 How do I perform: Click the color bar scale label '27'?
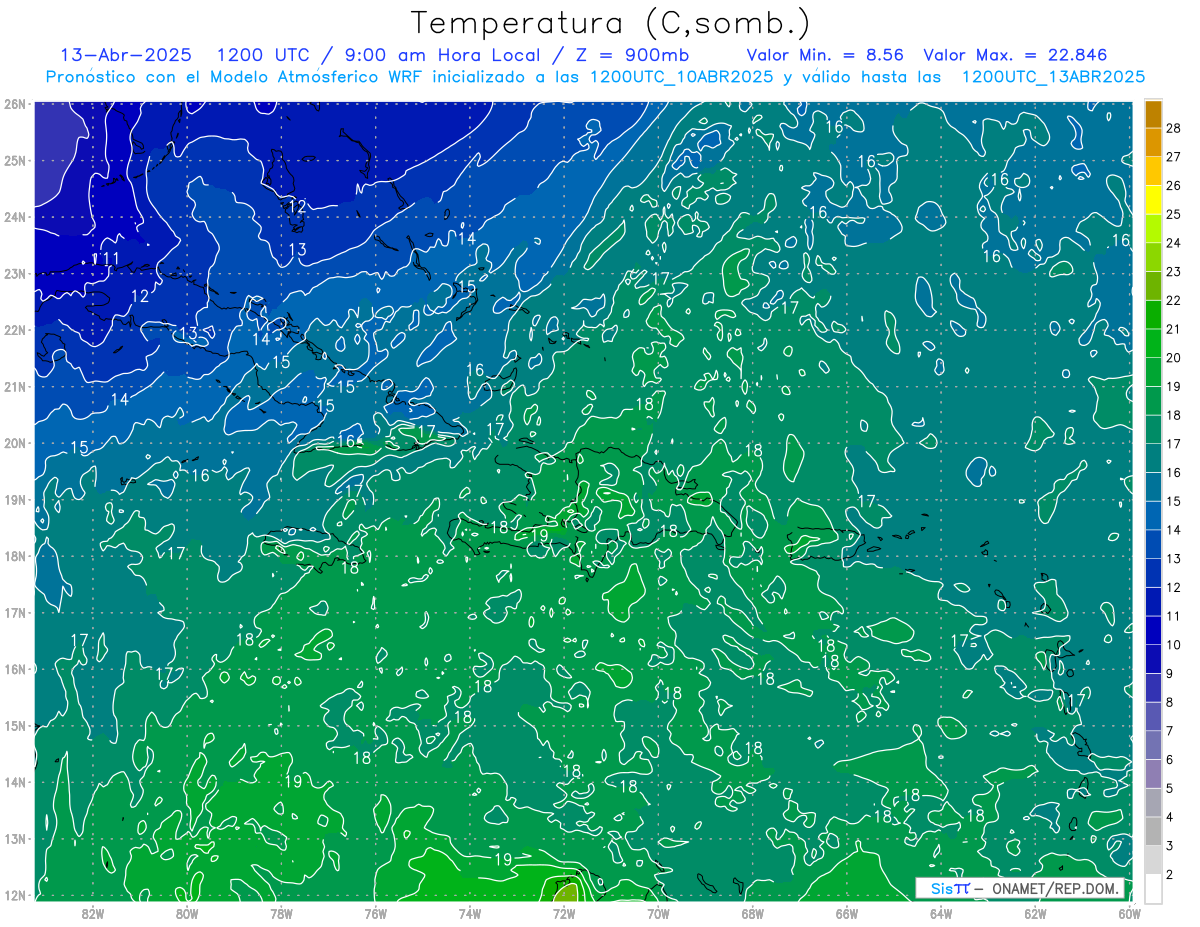(1174, 157)
